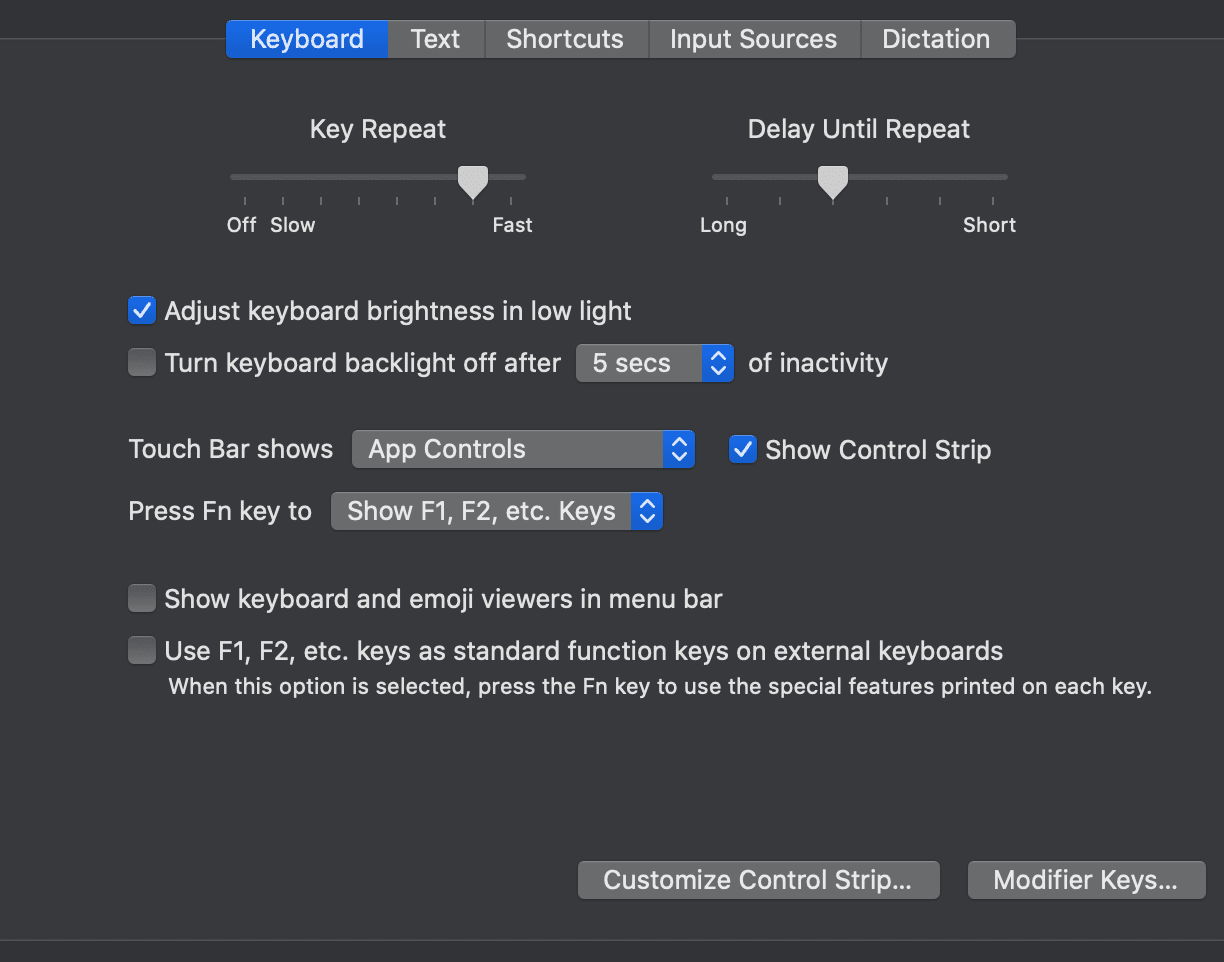The width and height of the screenshot is (1224, 962).
Task: Select the Keyboard tab
Action: (306, 39)
